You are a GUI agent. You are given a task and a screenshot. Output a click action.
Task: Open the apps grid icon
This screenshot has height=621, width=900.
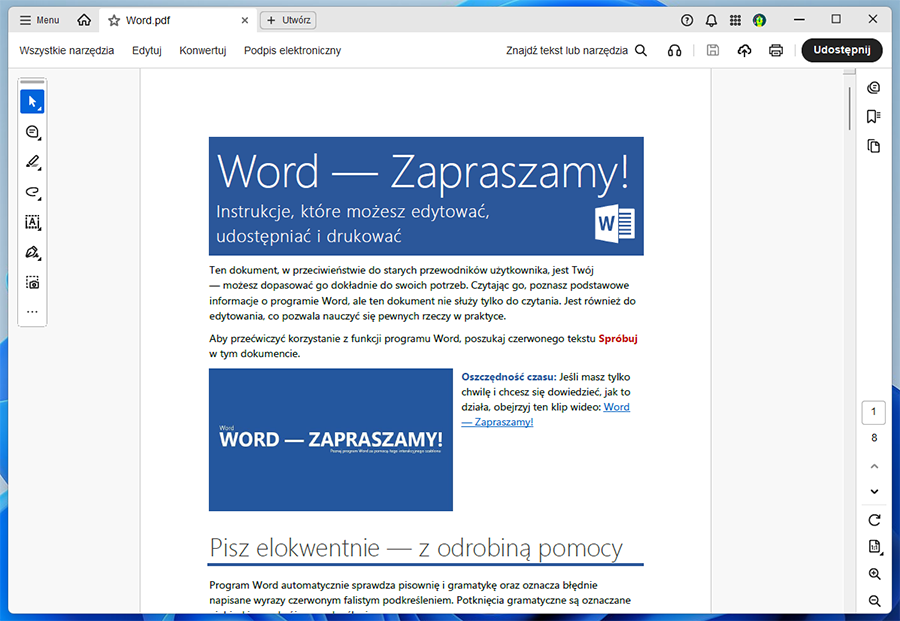tap(735, 21)
